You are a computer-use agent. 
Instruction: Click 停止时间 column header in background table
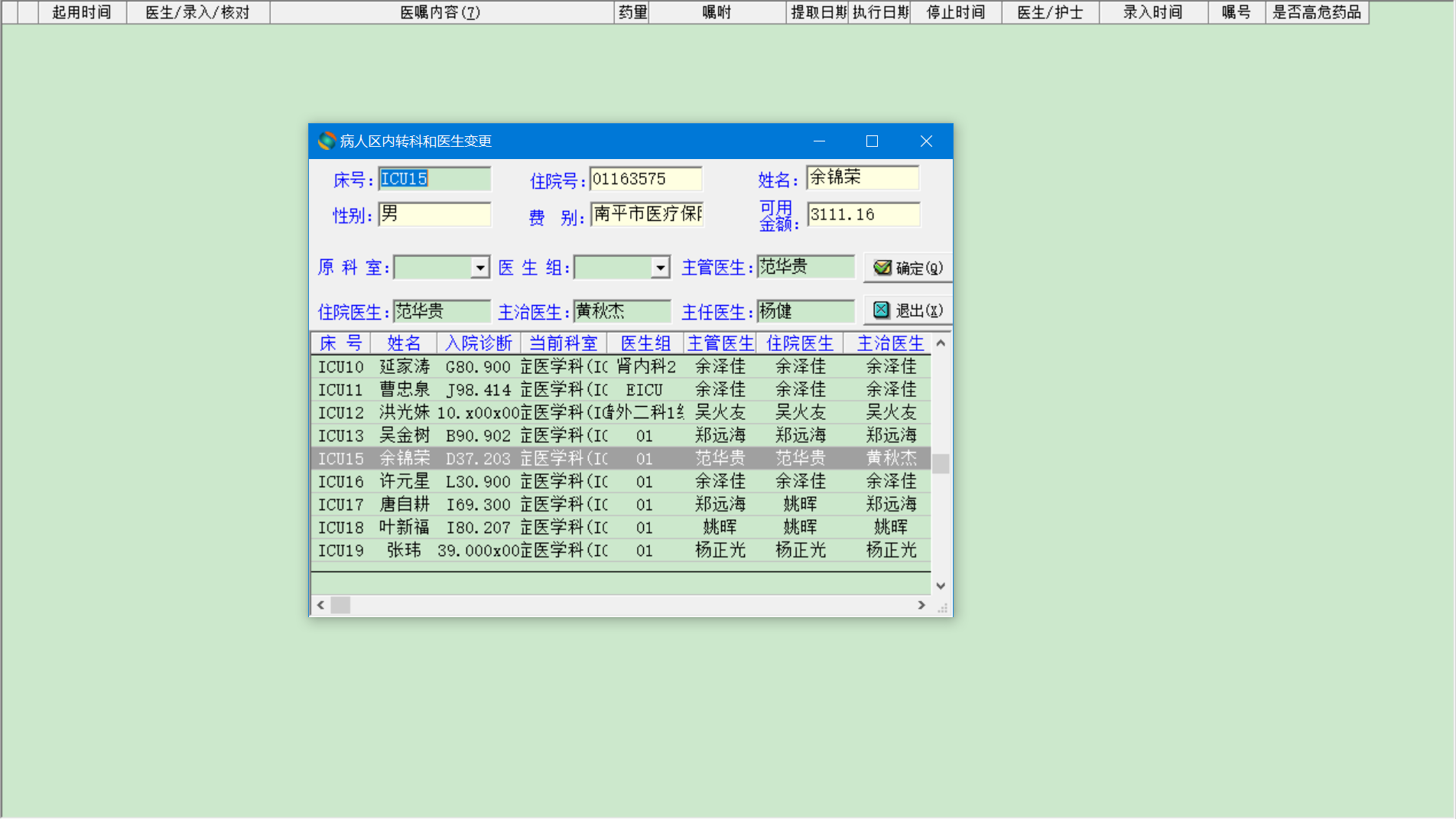(956, 12)
